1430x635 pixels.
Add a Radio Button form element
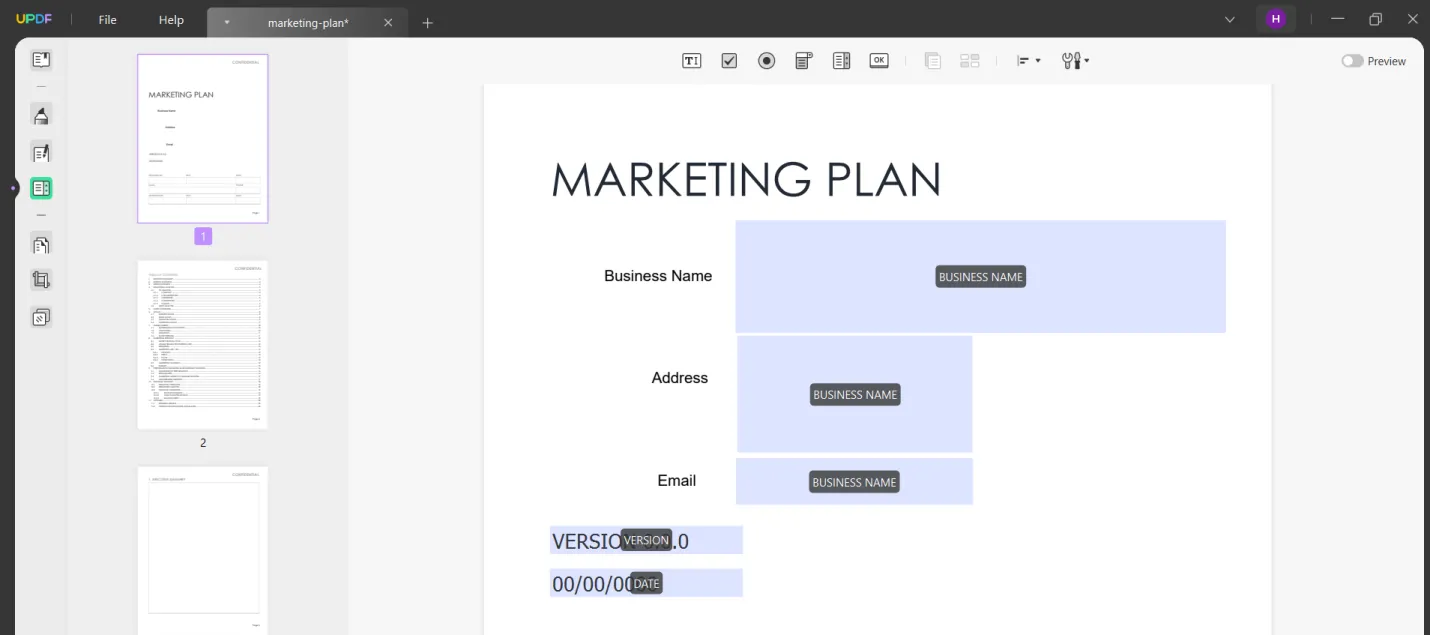click(766, 61)
